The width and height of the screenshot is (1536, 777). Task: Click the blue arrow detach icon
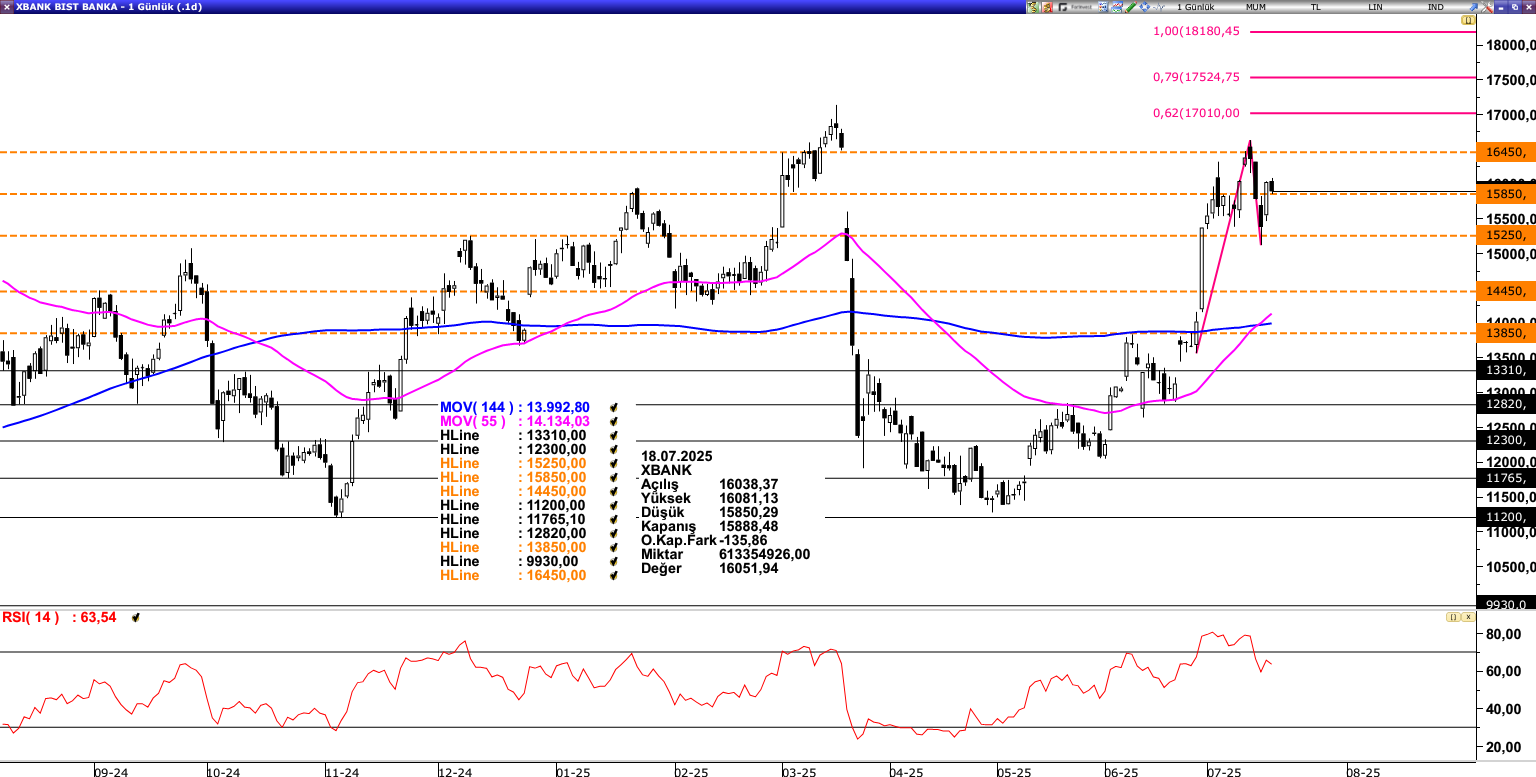point(1473,7)
